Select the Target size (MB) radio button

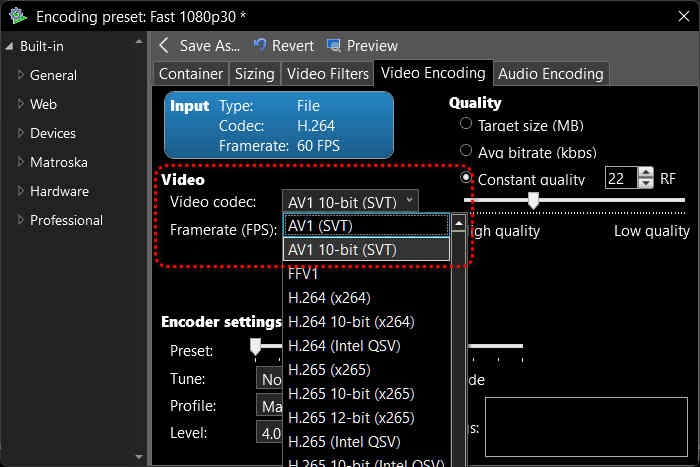(466, 124)
